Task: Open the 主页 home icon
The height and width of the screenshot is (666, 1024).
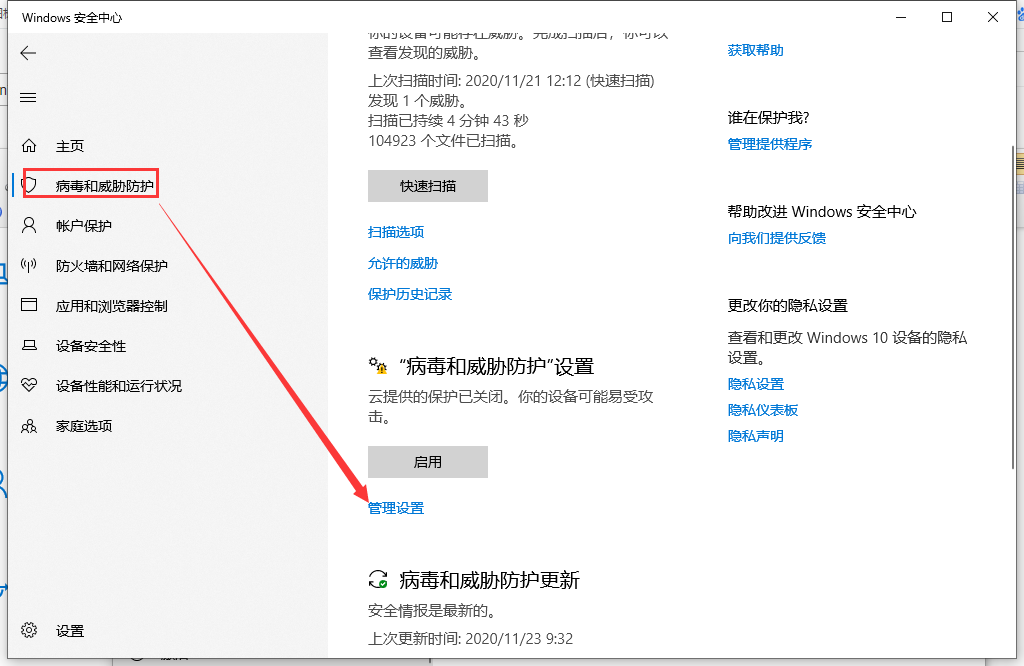Action: click(29, 146)
